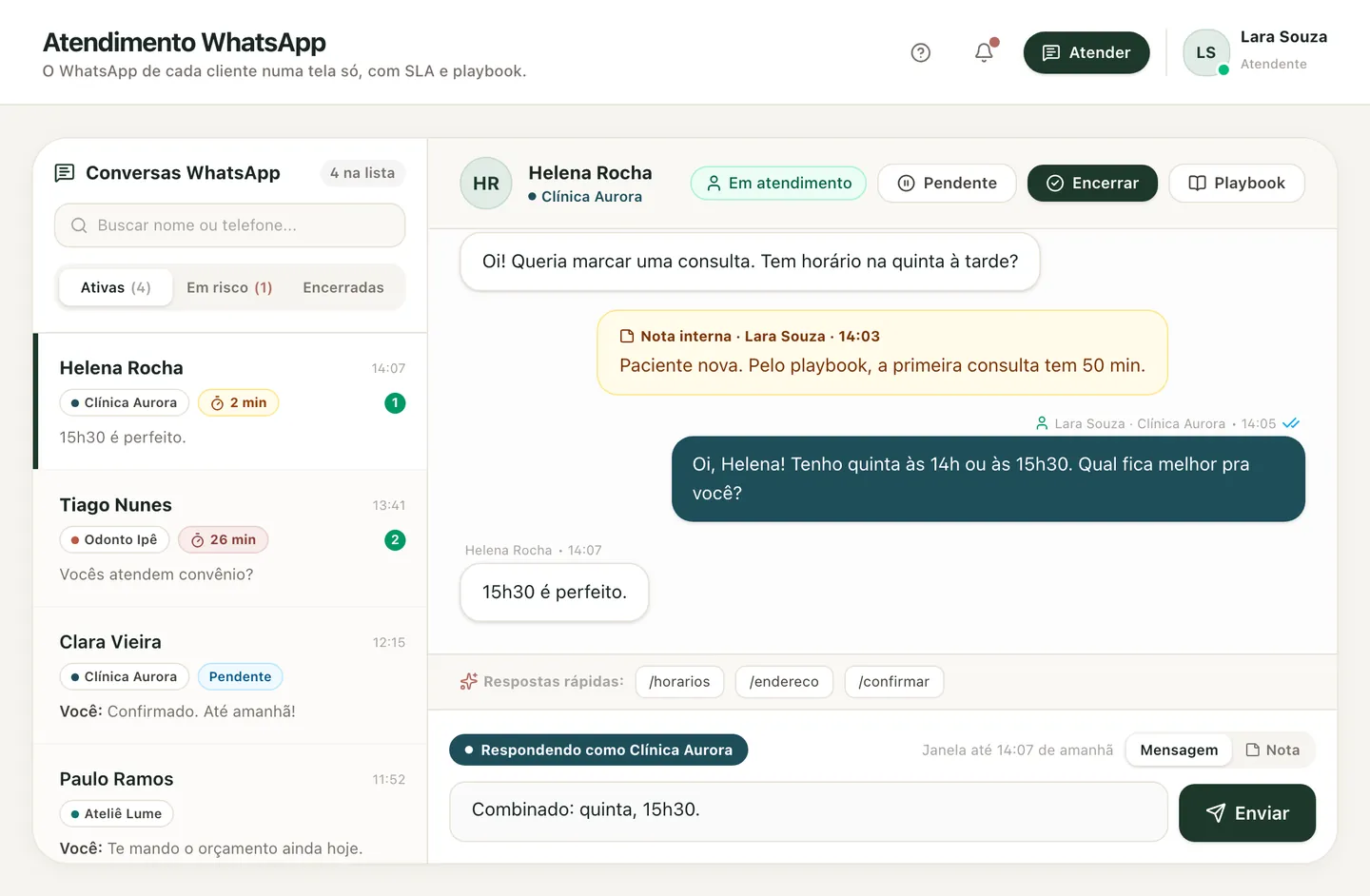1370x896 pixels.
Task: Switch composer to Nota mode
Action: (1273, 750)
